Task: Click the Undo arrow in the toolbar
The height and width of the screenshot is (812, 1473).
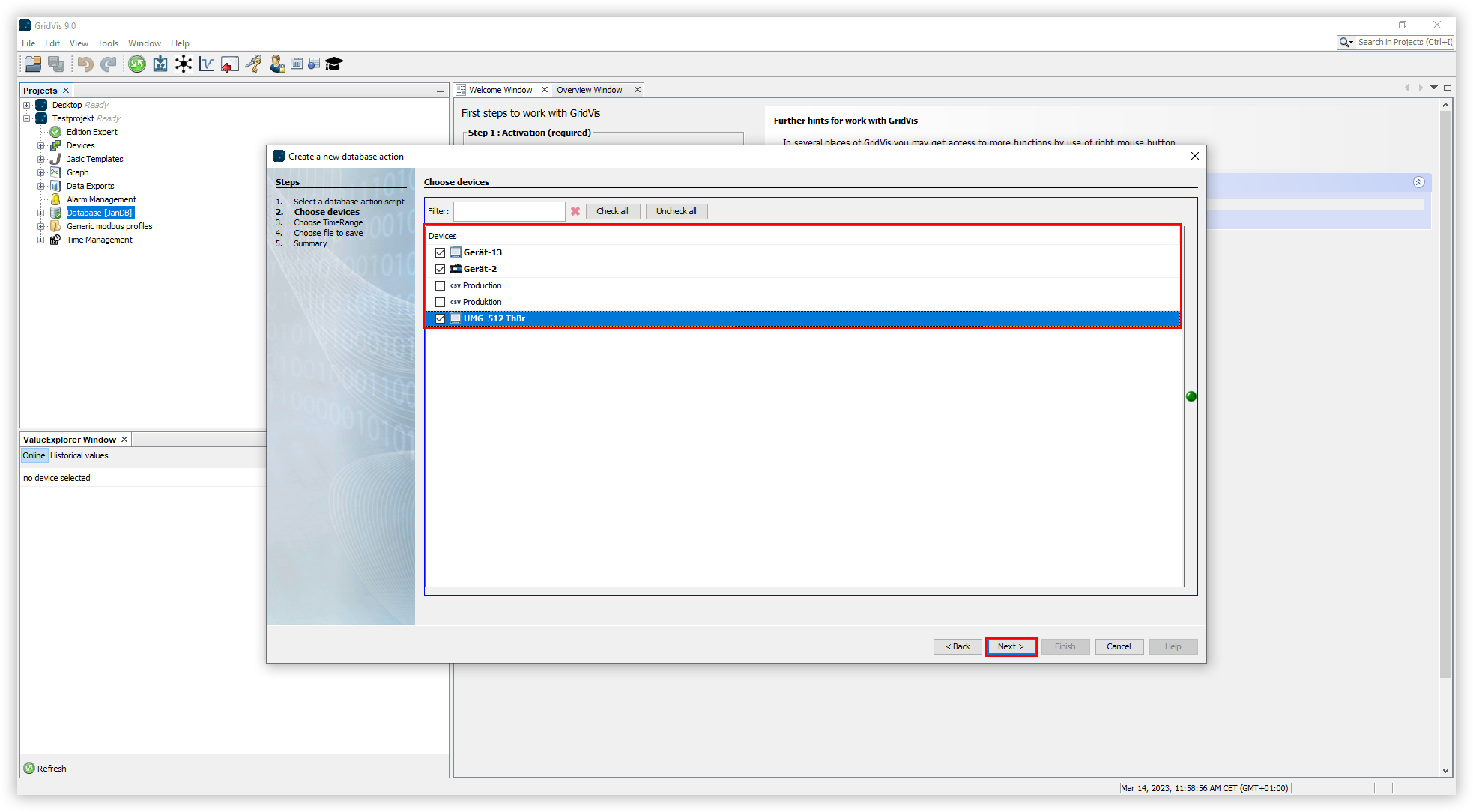Action: tap(85, 64)
